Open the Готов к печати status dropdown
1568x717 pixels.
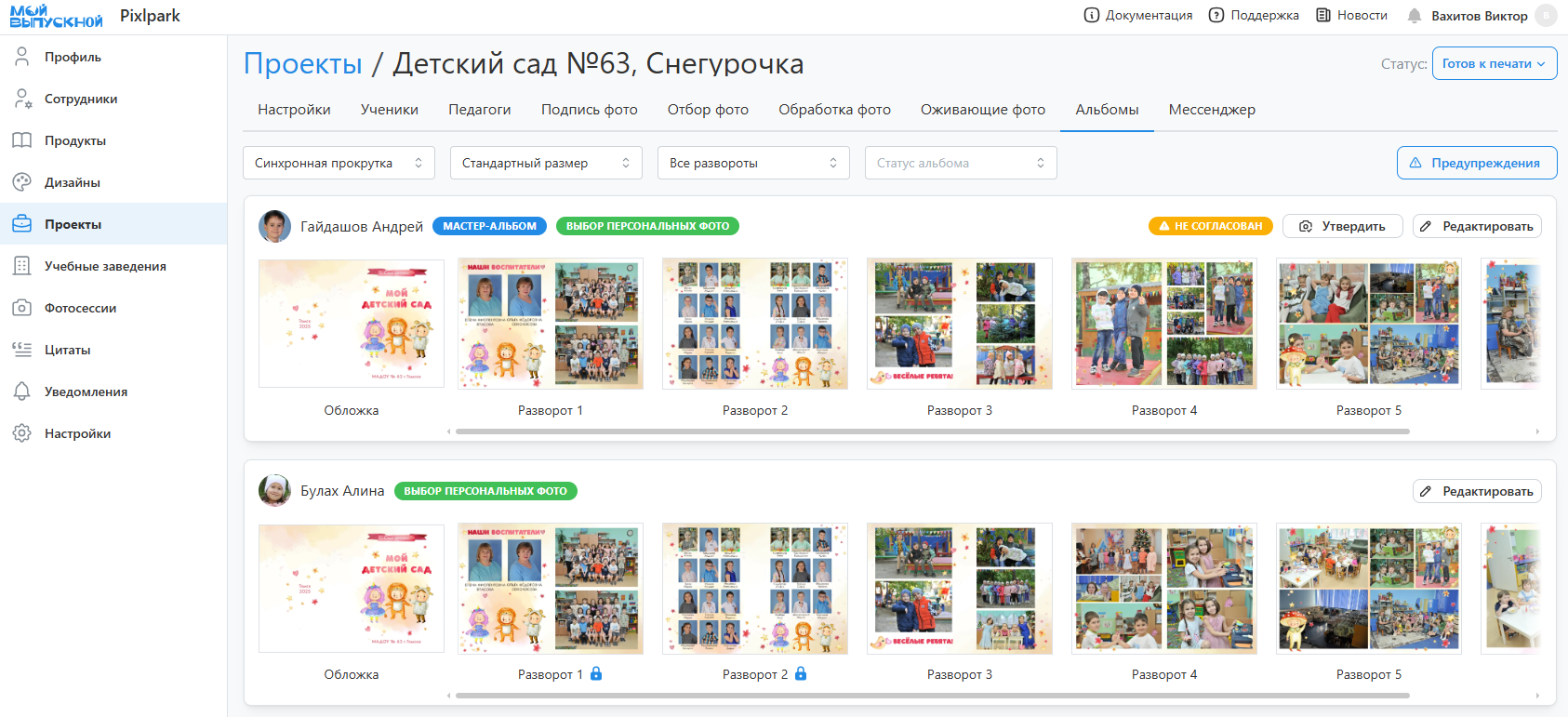(x=1494, y=63)
